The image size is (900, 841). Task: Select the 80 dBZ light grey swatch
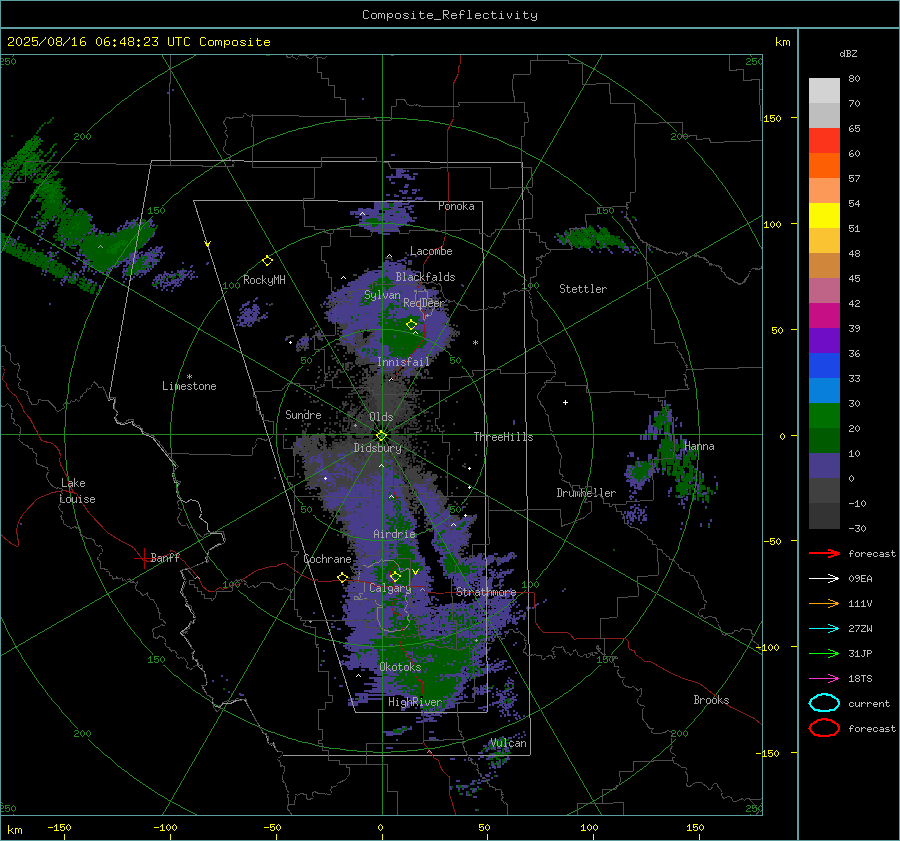click(x=824, y=90)
